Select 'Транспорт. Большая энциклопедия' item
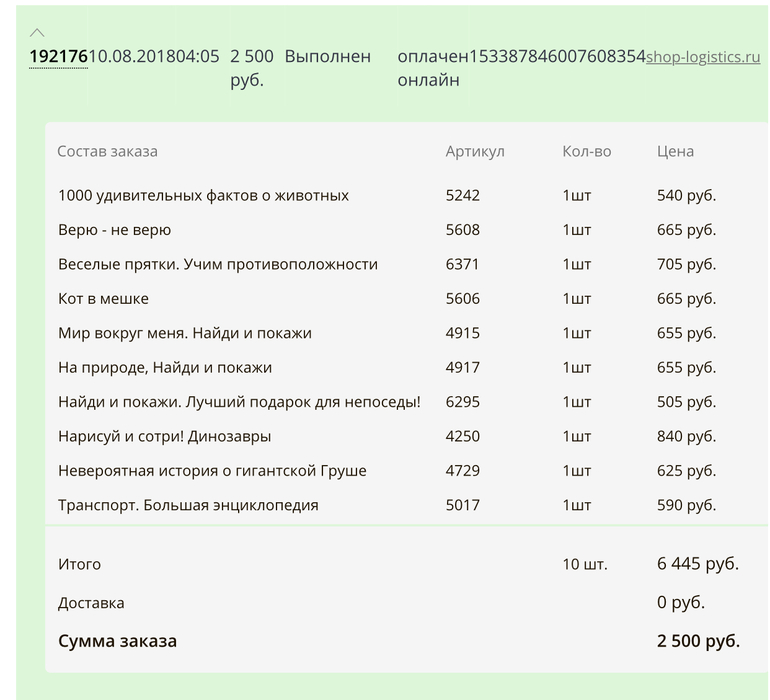770x700 pixels. click(188, 505)
